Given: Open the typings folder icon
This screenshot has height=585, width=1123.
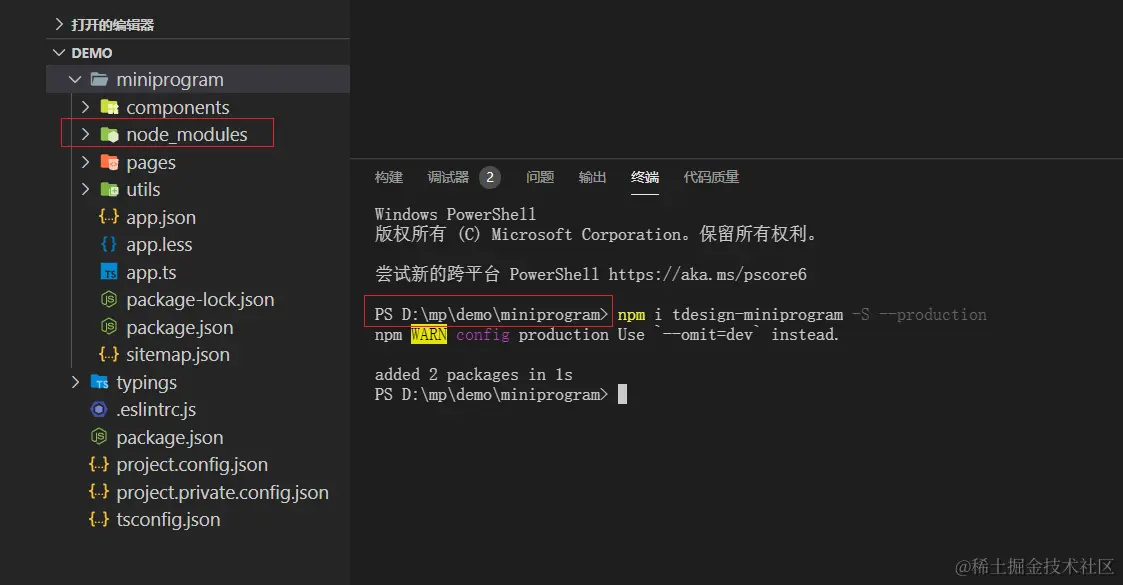Looking at the screenshot, I should coord(100,382).
